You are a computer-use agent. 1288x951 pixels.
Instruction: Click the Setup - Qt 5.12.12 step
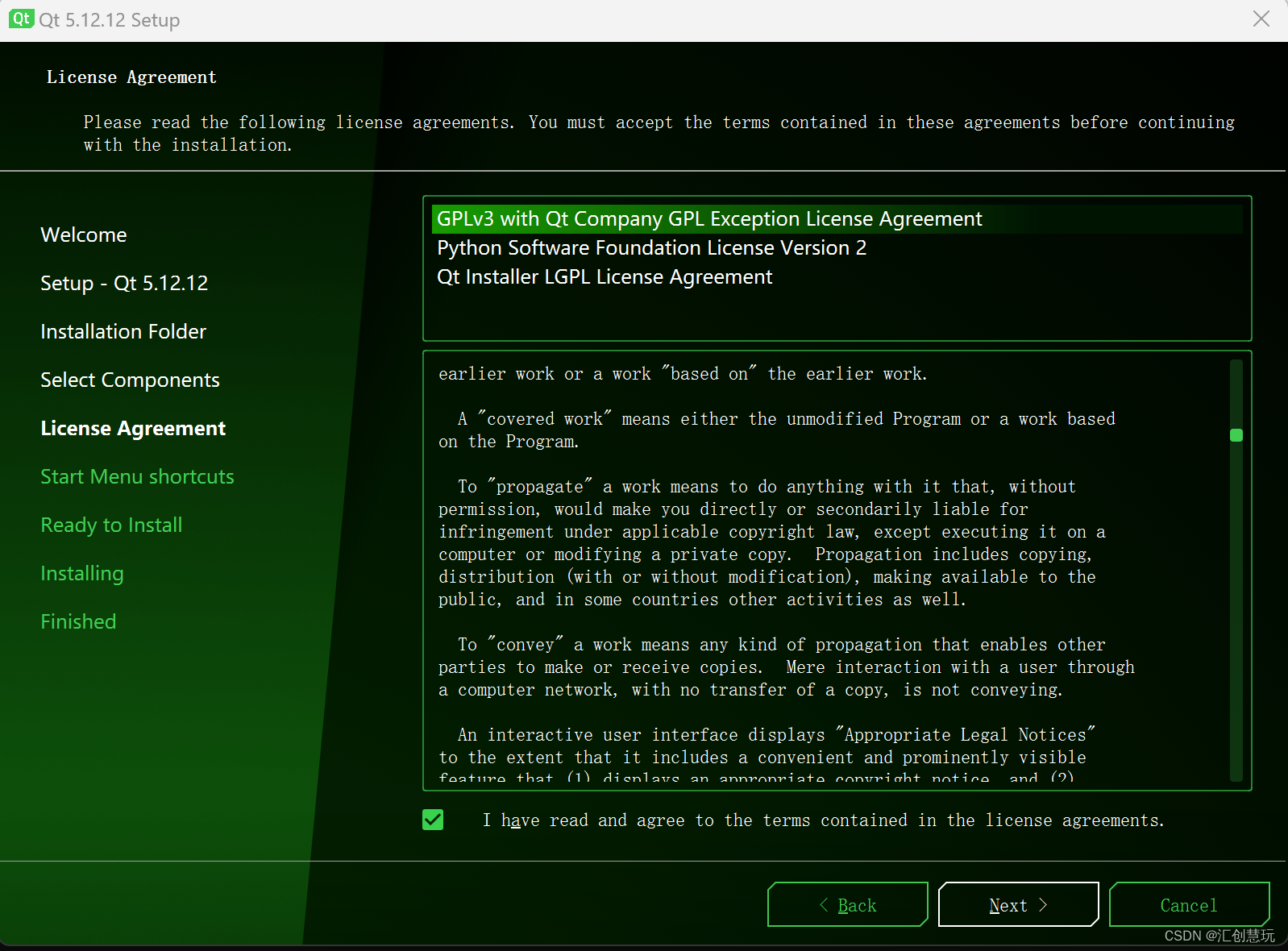[124, 284]
